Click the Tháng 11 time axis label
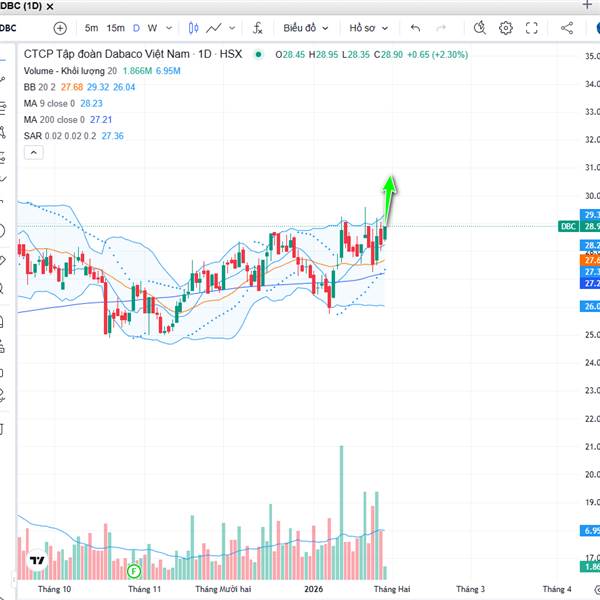Image resolution: width=600 pixels, height=600 pixels. (x=145, y=589)
